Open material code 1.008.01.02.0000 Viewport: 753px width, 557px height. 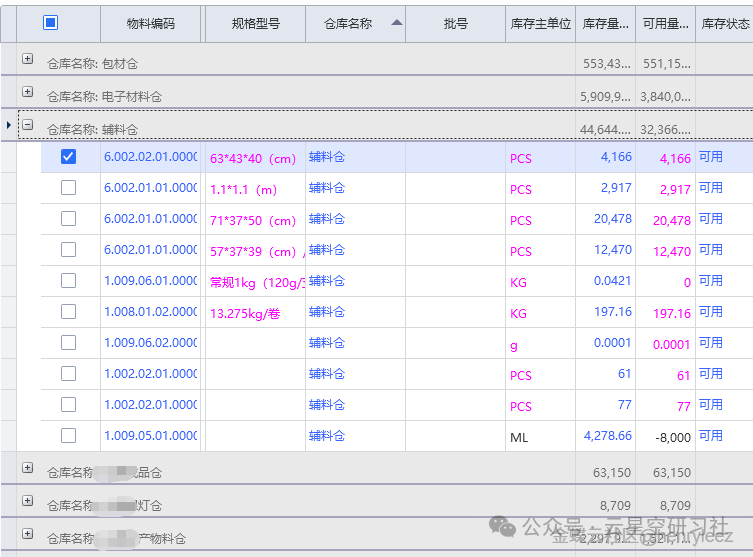coord(151,312)
